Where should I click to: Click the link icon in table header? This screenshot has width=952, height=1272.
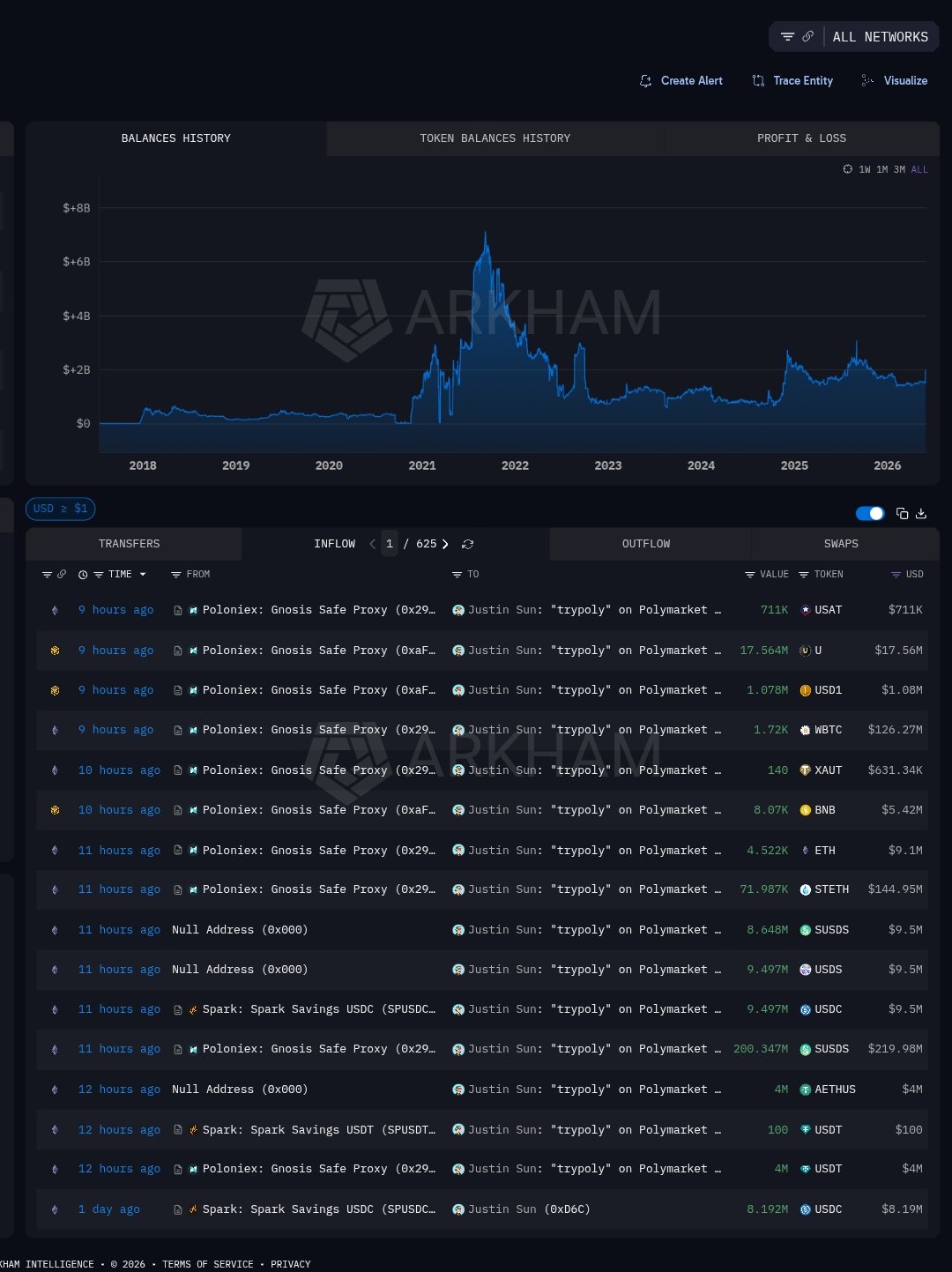tap(62, 575)
